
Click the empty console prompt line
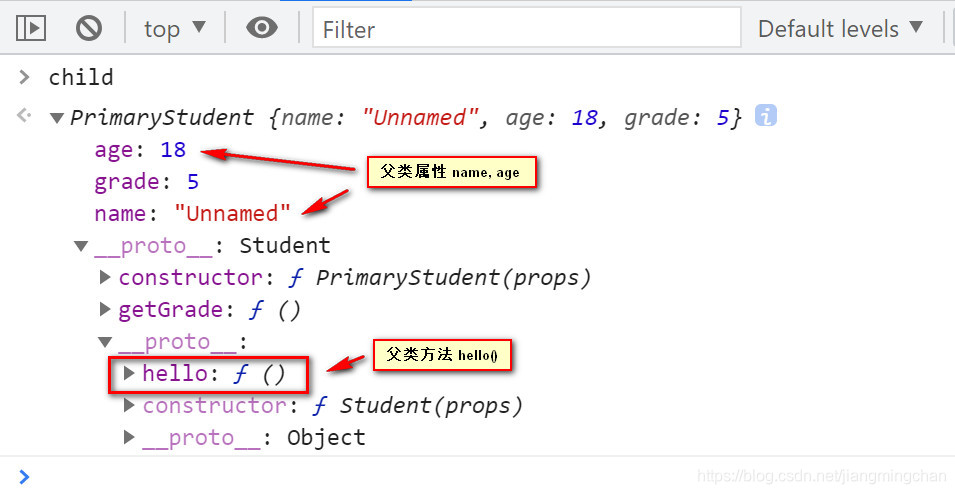pyautogui.click(x=478, y=476)
